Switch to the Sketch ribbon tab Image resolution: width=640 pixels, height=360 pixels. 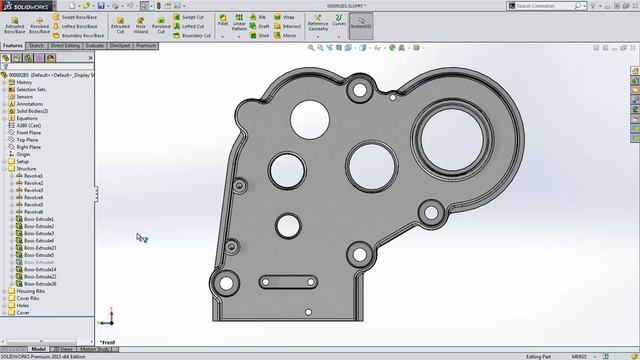37,46
